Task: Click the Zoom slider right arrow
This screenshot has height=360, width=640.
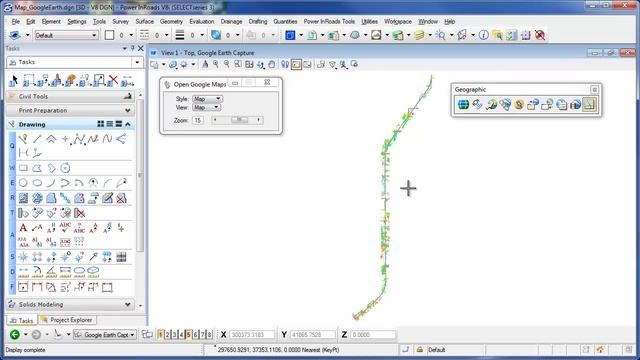Action: pyautogui.click(x=258, y=120)
